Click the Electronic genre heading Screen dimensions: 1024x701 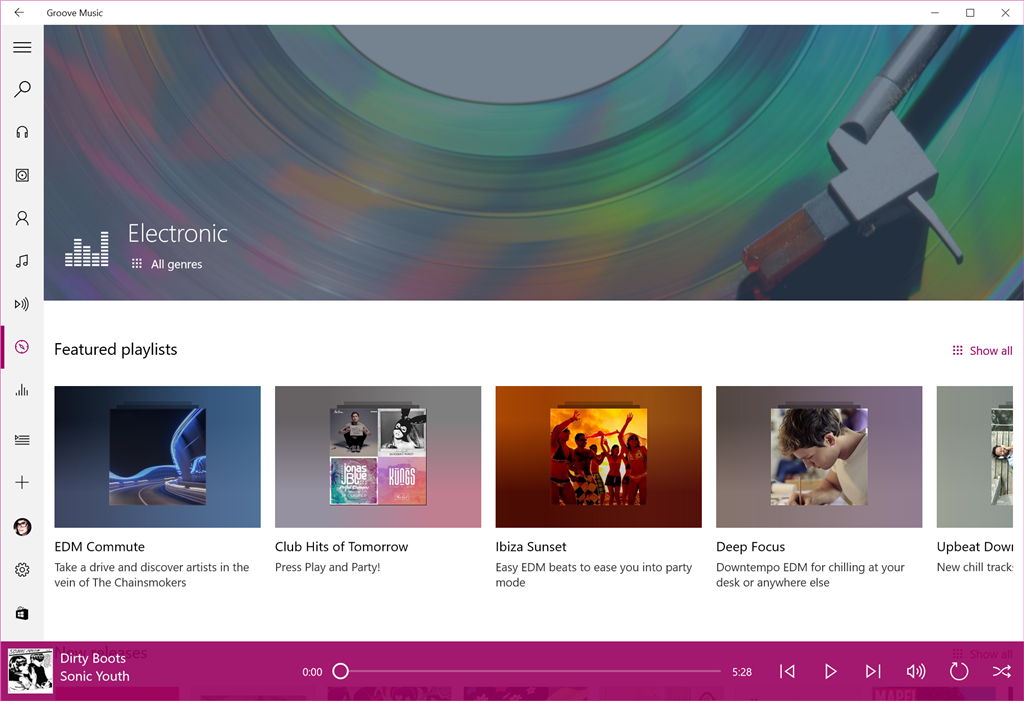coord(178,233)
